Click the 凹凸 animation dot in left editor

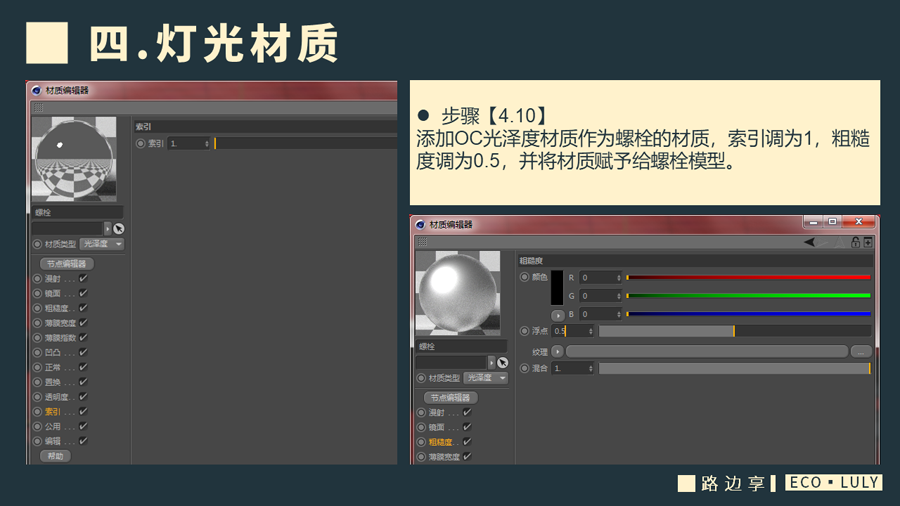pyautogui.click(x=37, y=352)
